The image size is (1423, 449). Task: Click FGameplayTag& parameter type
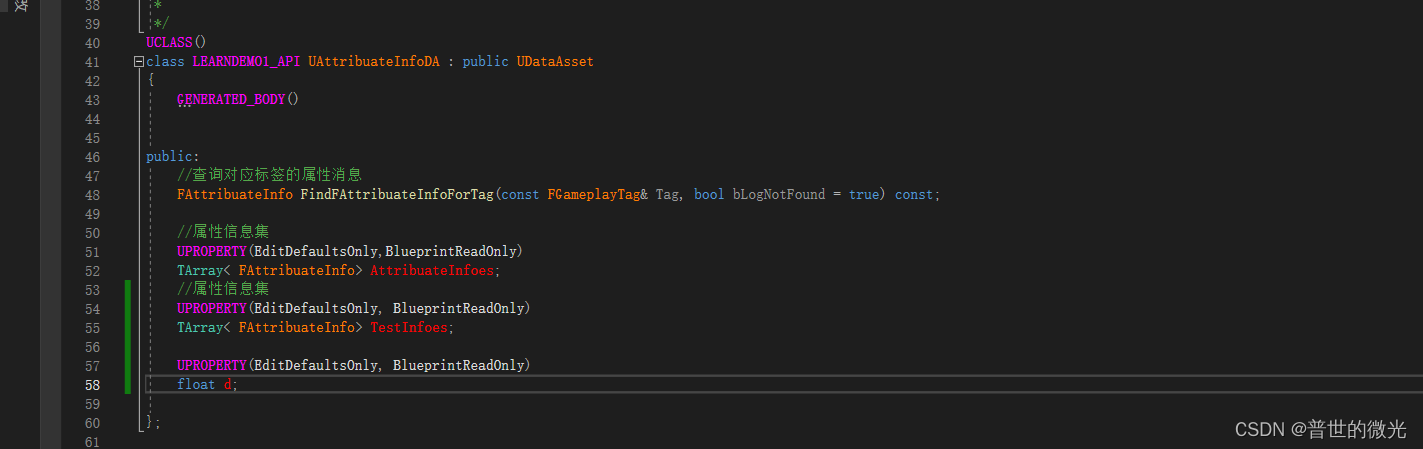tap(598, 194)
